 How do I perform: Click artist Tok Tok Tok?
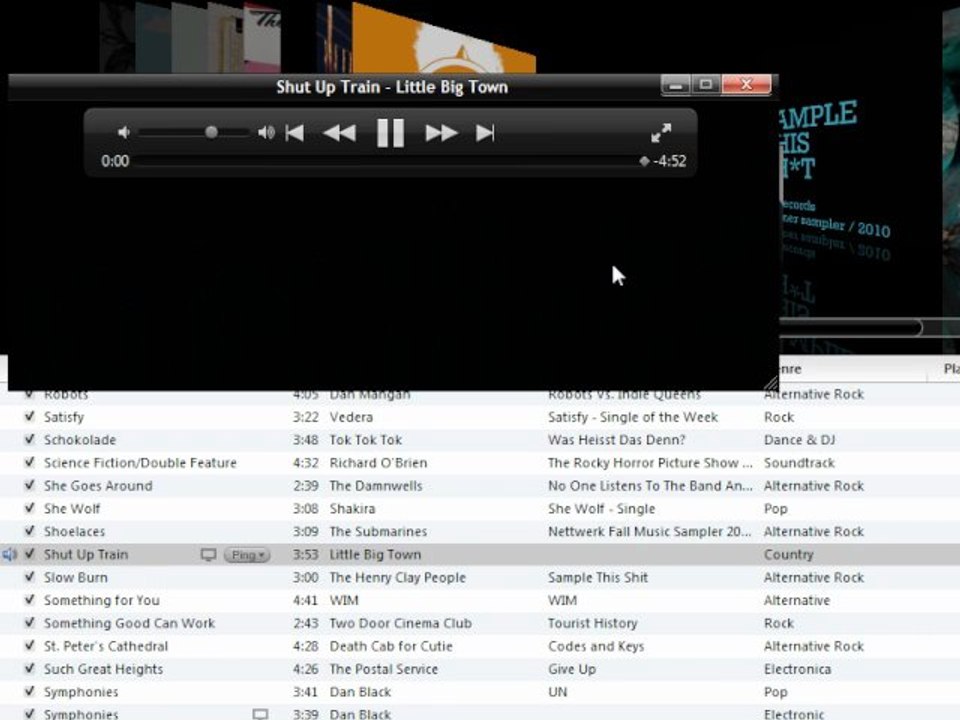click(366, 440)
